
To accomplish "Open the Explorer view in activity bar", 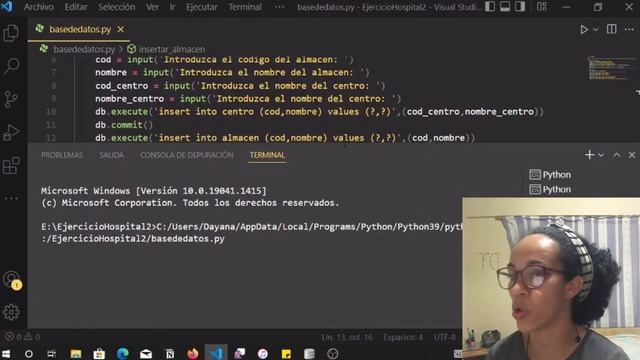I will tap(11, 33).
